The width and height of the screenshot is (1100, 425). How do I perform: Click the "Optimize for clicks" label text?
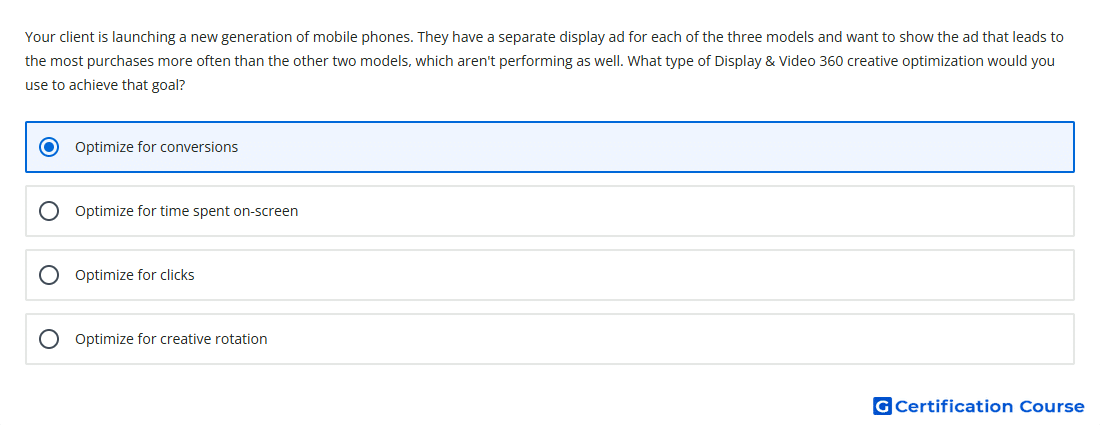click(x=135, y=275)
